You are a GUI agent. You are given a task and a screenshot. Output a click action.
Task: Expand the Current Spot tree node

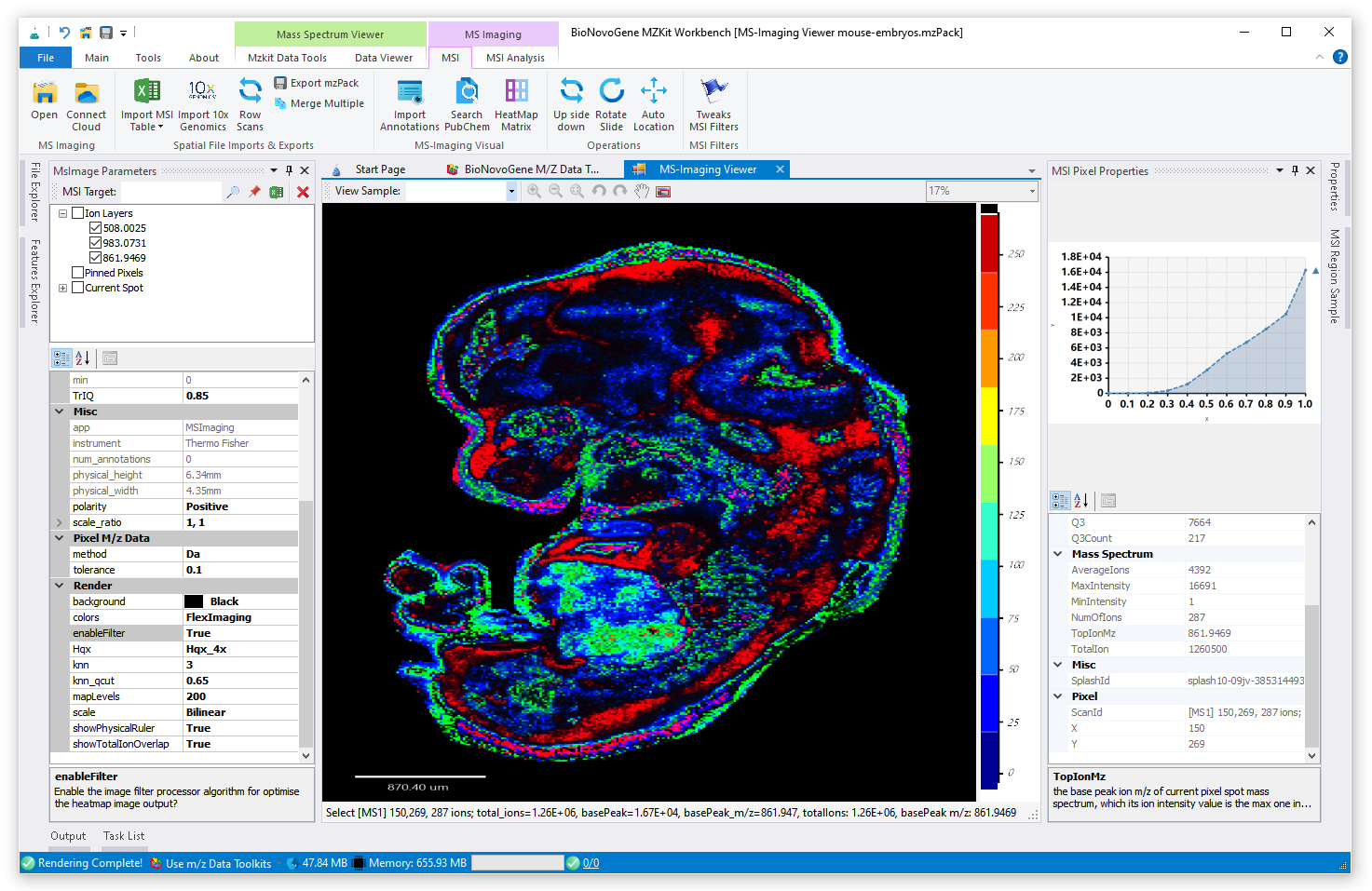pos(62,288)
